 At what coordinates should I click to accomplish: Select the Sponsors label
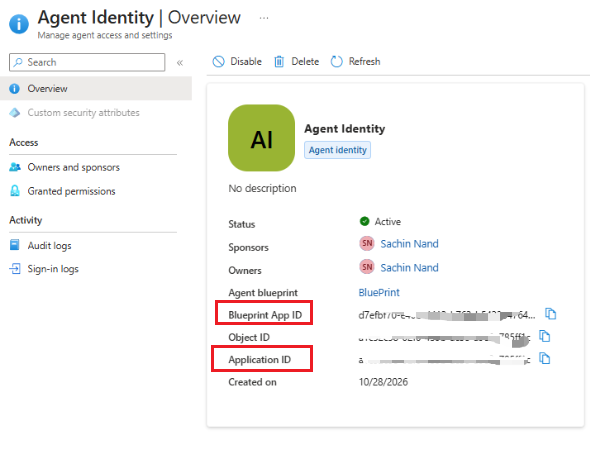(248, 248)
